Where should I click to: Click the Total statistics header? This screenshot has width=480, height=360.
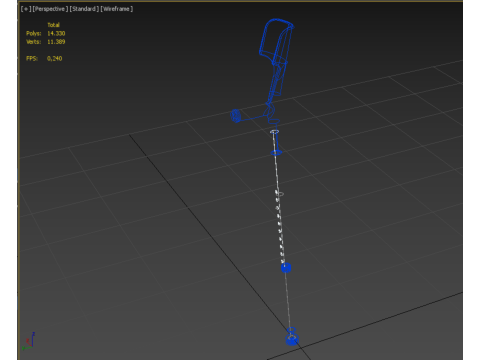click(x=53, y=25)
